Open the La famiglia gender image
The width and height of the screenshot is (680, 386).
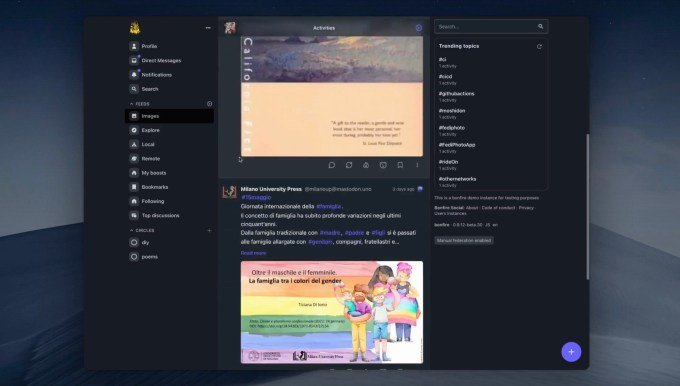[x=332, y=312]
